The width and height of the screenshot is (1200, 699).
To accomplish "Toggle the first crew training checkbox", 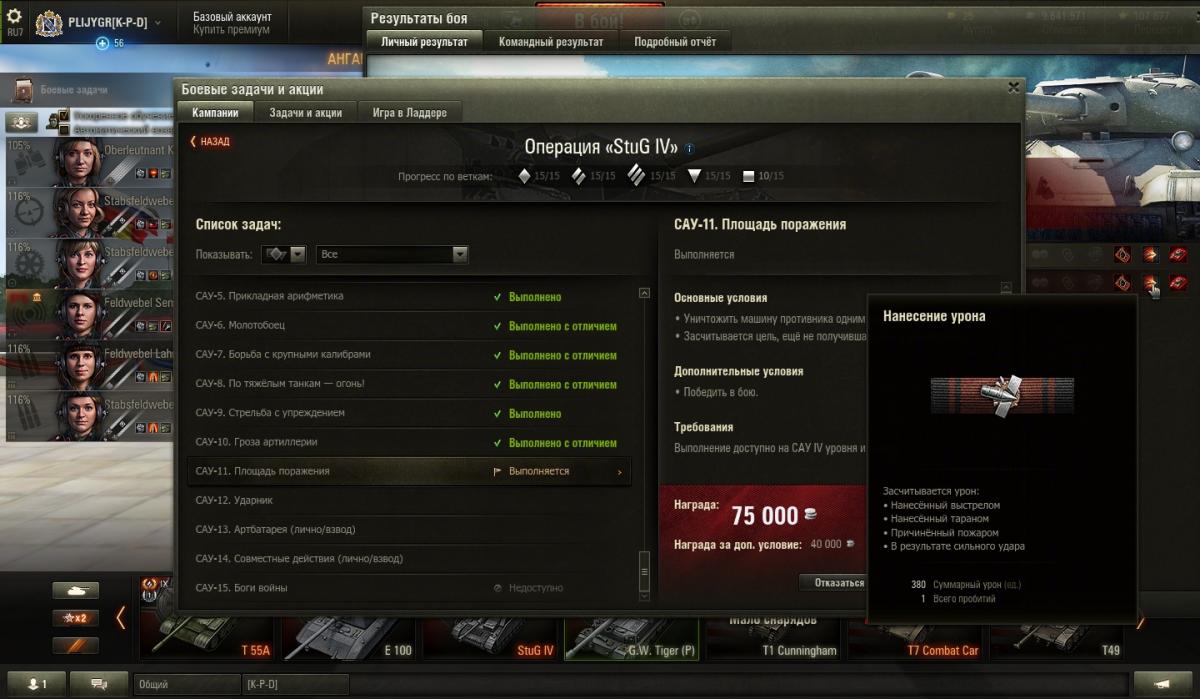I will click(63, 116).
